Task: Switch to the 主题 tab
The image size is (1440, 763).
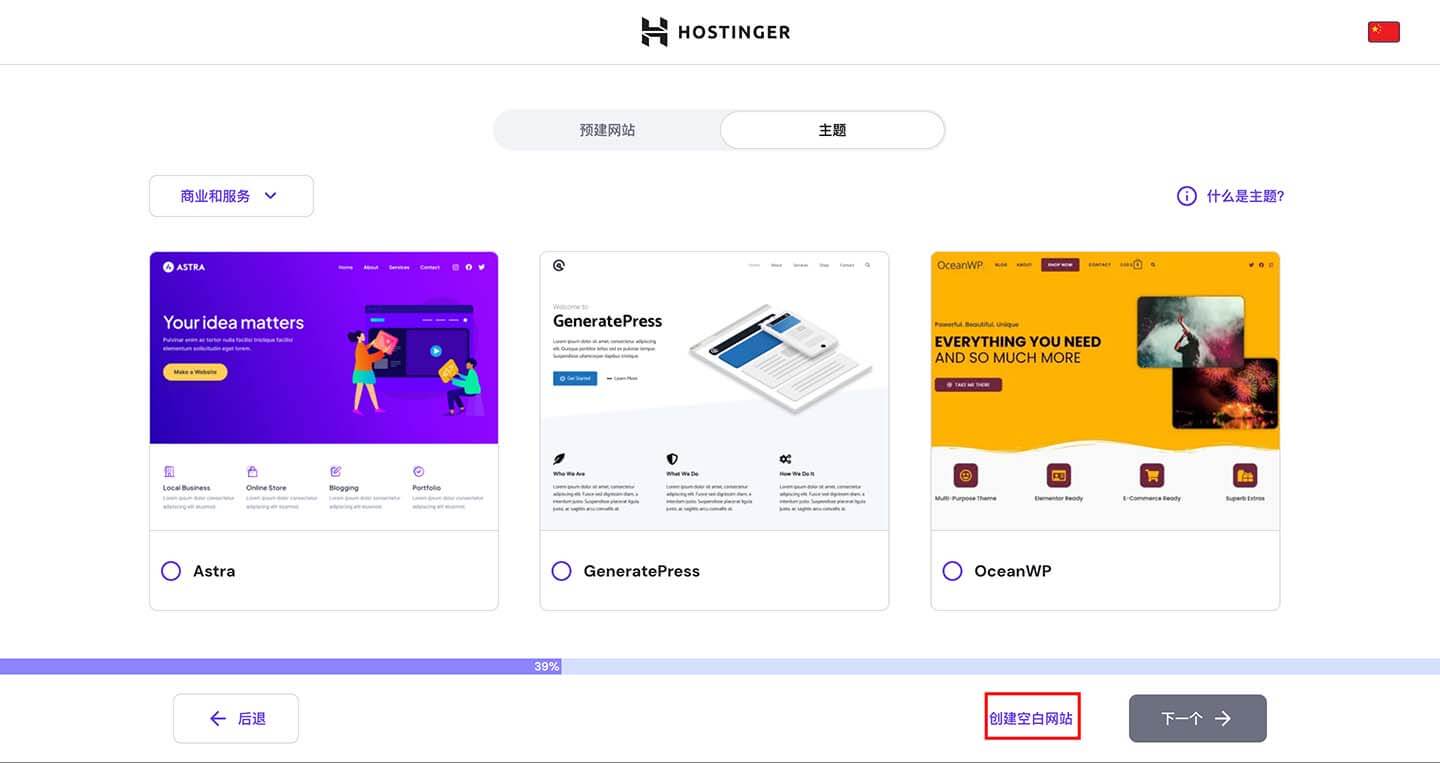Action: [x=832, y=130]
